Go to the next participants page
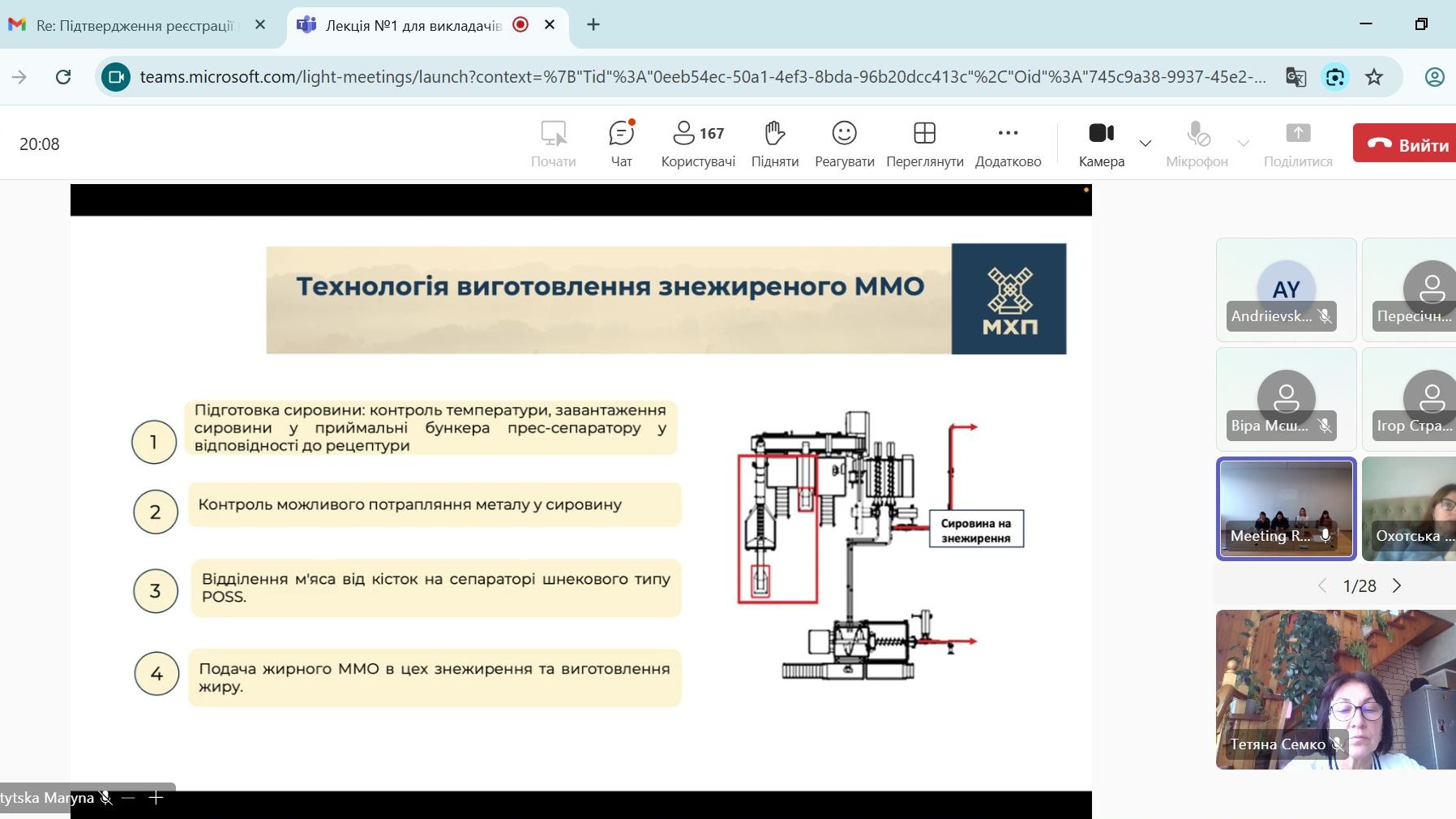The height and width of the screenshot is (819, 1456). coord(1397,585)
